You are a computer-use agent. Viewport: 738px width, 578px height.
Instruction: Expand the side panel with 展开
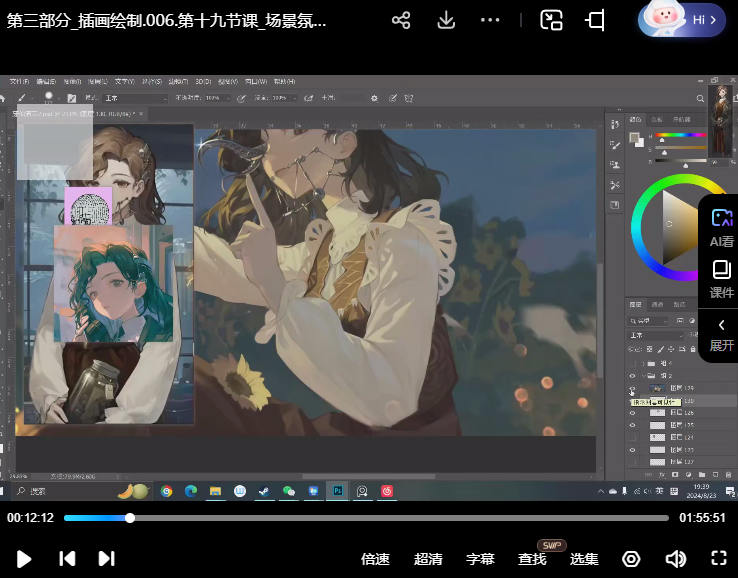click(721, 334)
